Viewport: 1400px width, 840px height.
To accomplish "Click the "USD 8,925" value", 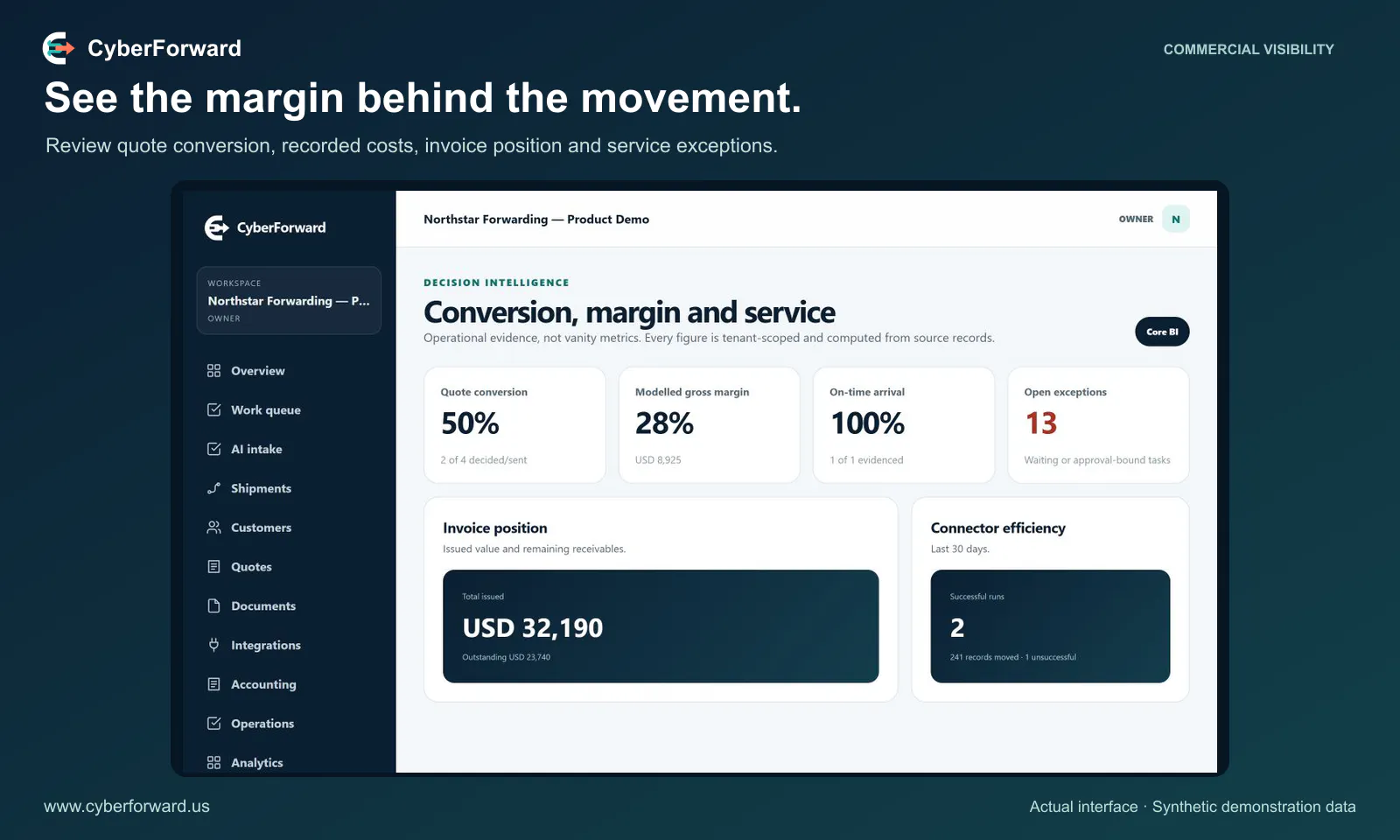I will click(658, 460).
